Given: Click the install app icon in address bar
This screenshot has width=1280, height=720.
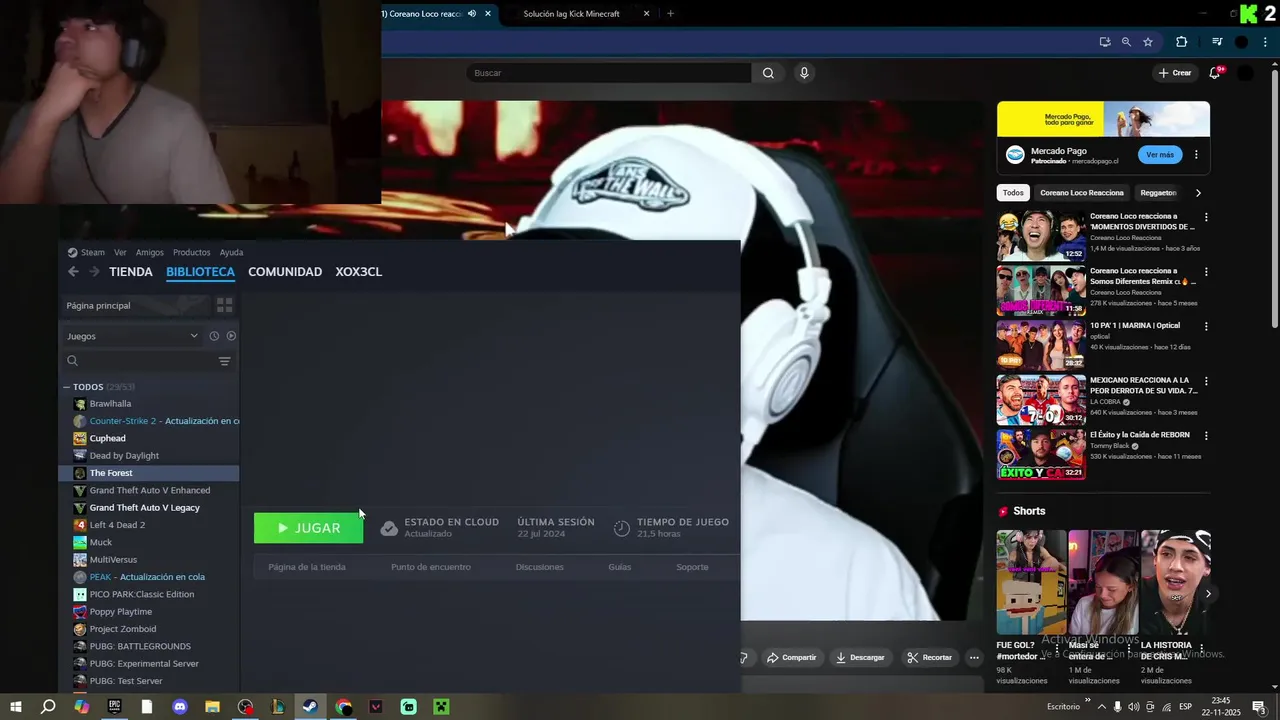Looking at the screenshot, I should (1104, 42).
